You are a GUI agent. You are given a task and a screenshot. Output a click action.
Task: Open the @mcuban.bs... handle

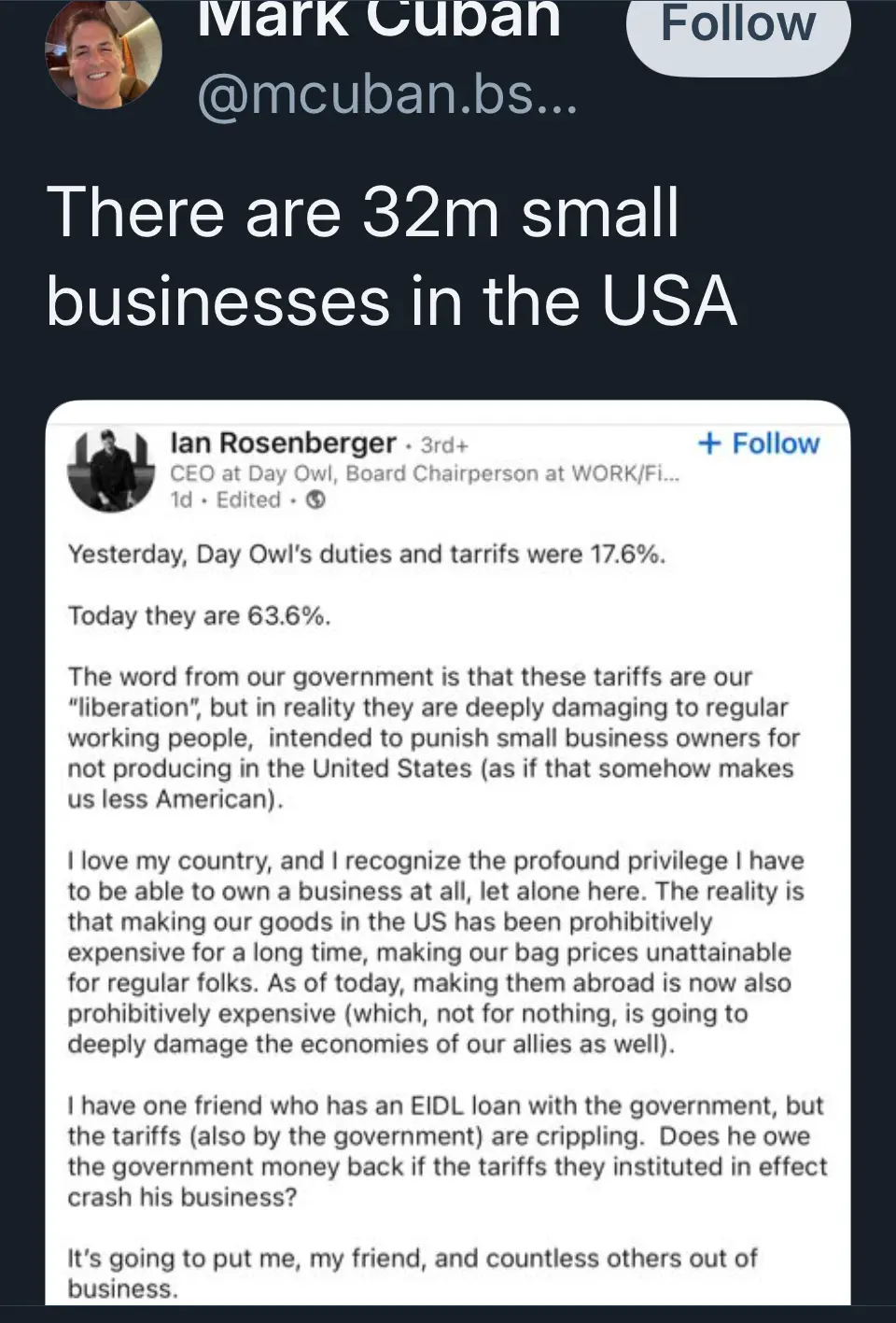[387, 94]
